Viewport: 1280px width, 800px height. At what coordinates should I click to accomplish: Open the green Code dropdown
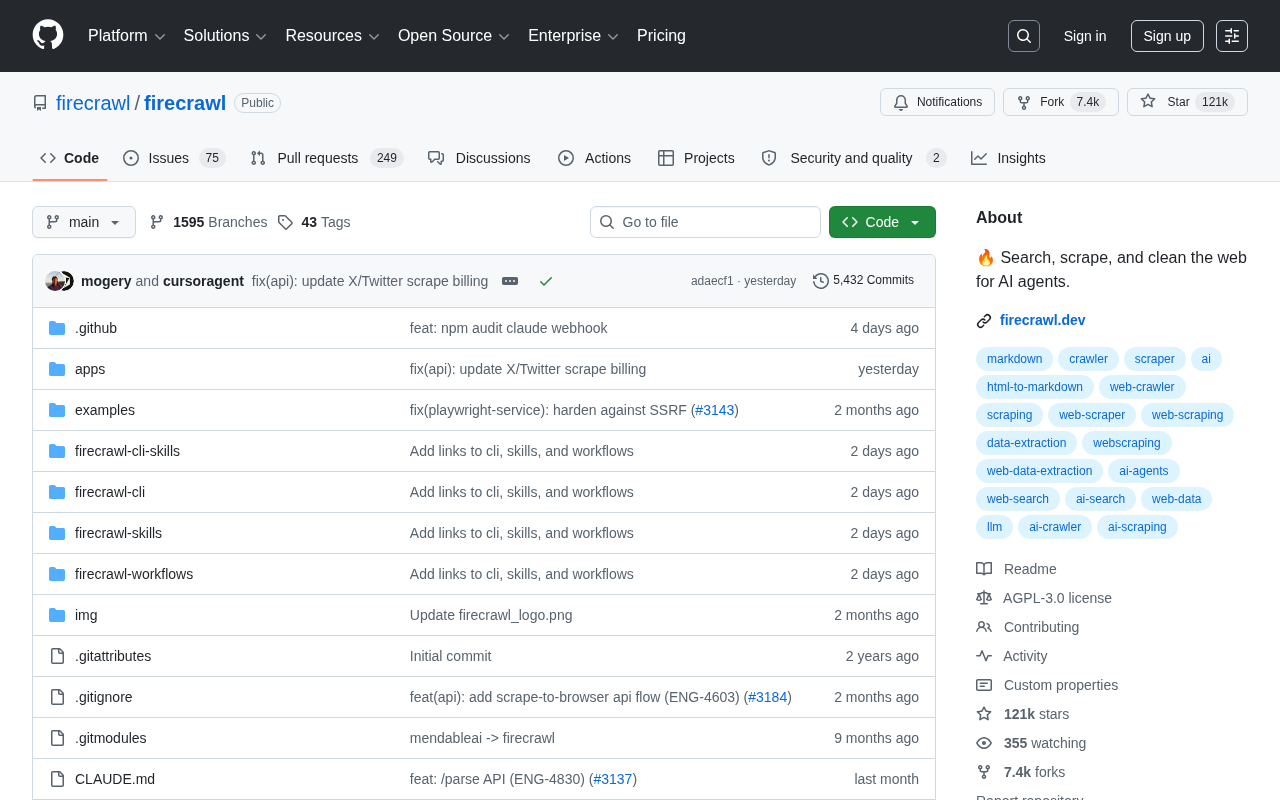(x=882, y=222)
